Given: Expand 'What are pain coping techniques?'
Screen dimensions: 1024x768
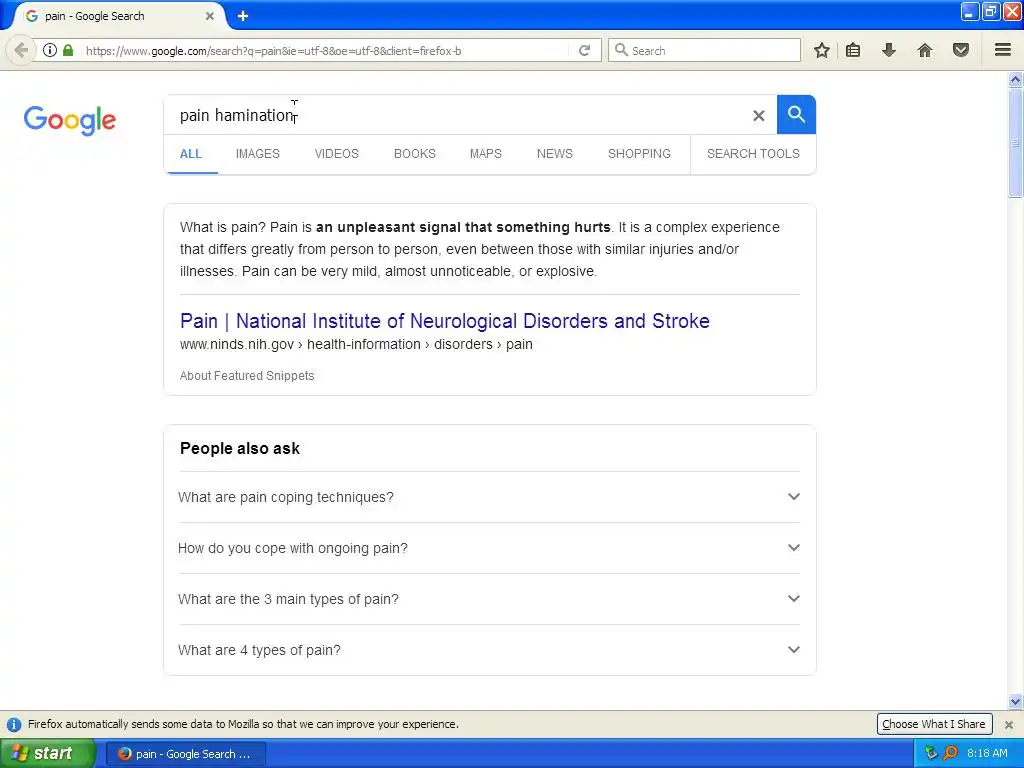Looking at the screenshot, I should click(x=489, y=497).
